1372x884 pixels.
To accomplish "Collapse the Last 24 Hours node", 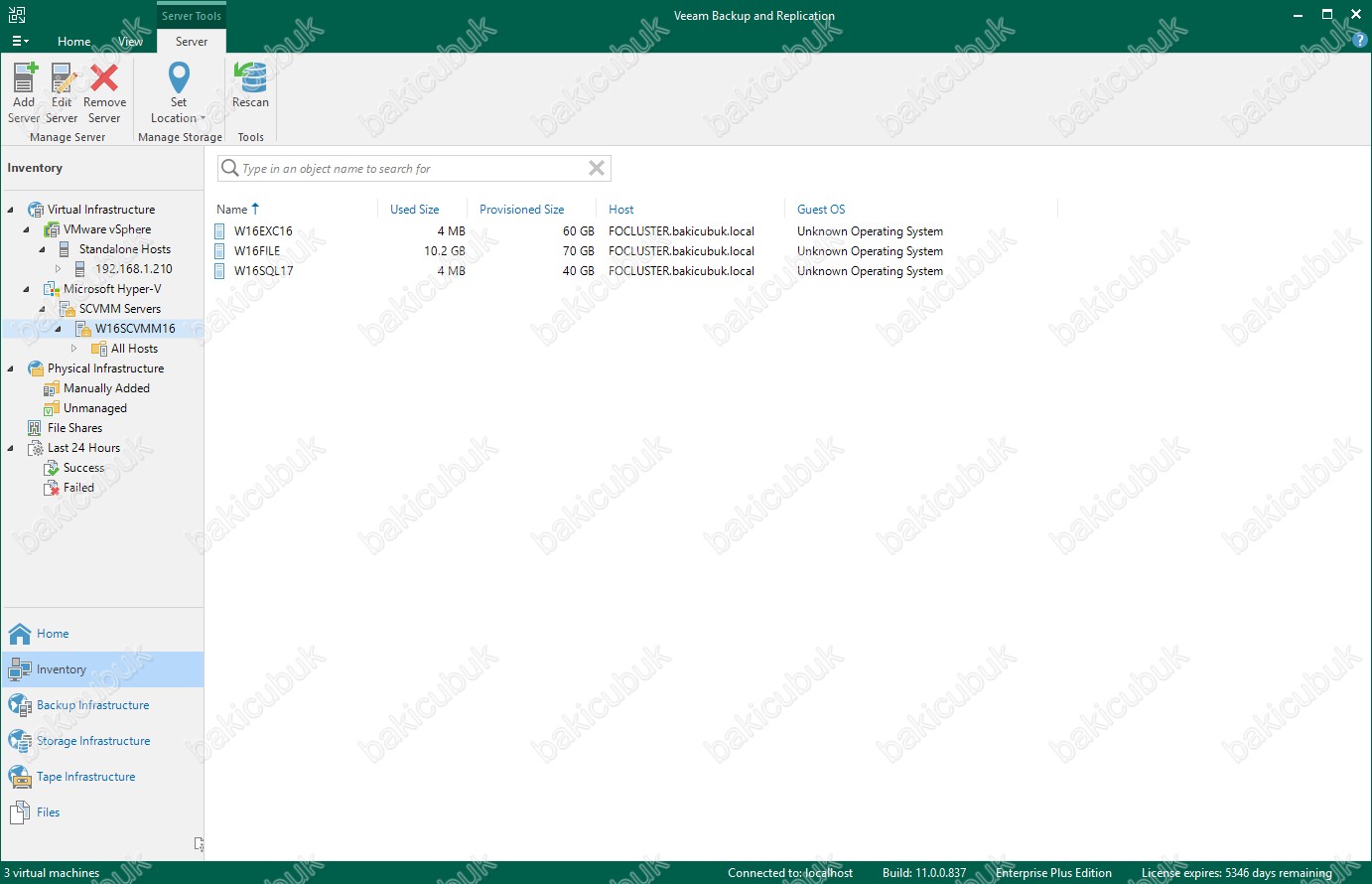I will tap(11, 448).
